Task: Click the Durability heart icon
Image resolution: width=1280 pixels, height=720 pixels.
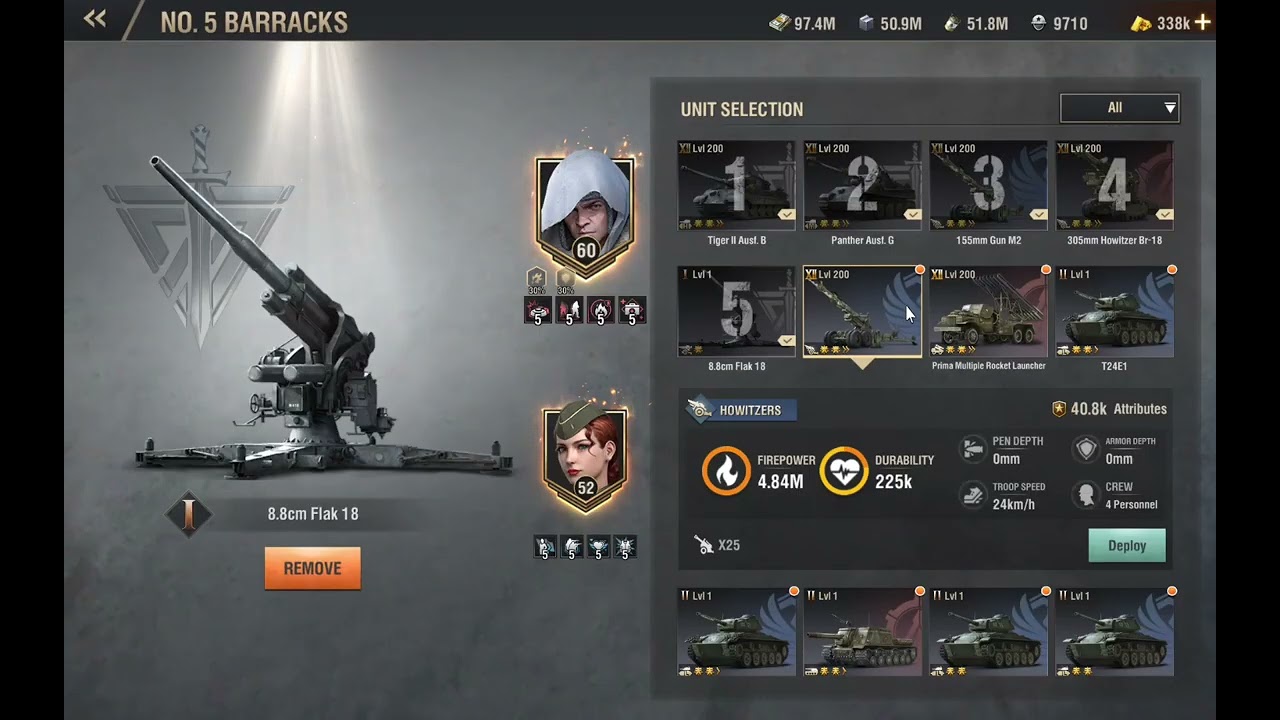Action: click(x=844, y=471)
